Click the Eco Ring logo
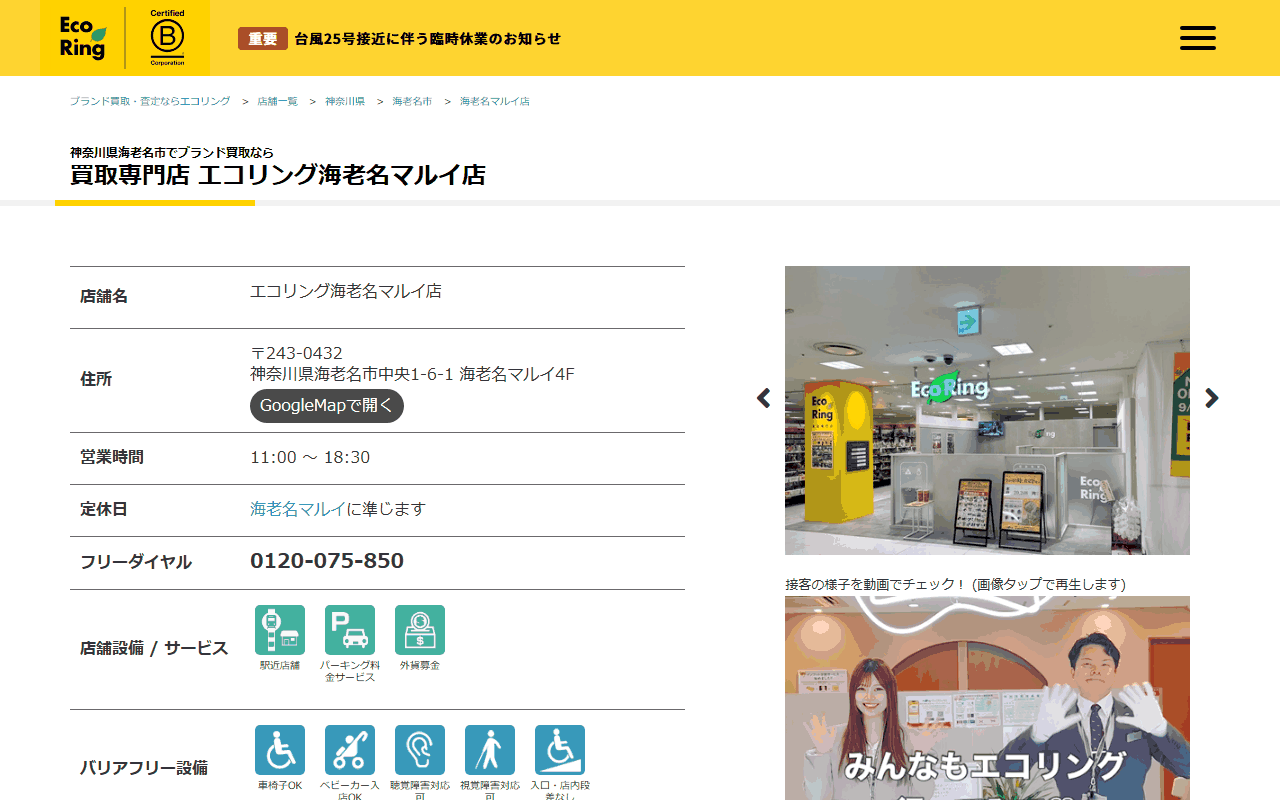This screenshot has width=1280, height=800. (x=82, y=38)
